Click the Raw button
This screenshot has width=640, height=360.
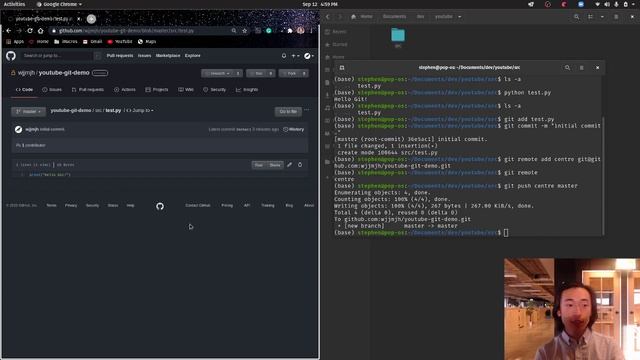point(258,165)
